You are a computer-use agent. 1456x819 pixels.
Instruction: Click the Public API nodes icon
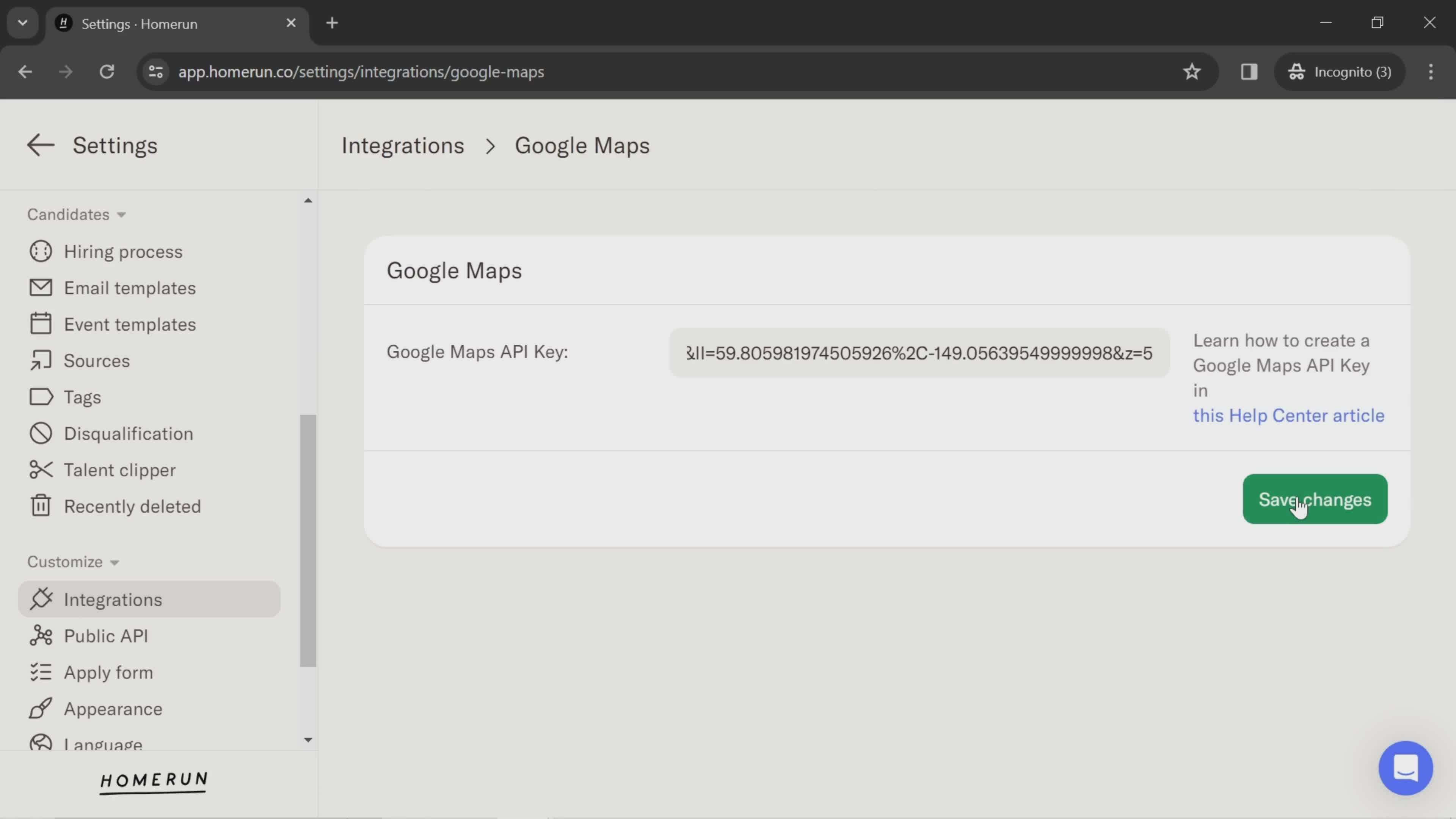(x=41, y=635)
